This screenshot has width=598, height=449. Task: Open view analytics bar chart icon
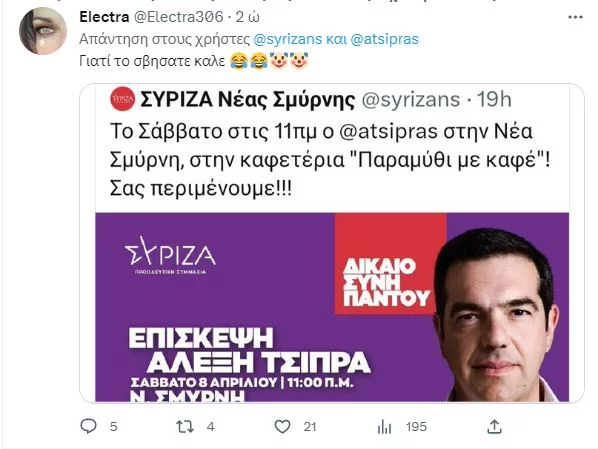384,427
